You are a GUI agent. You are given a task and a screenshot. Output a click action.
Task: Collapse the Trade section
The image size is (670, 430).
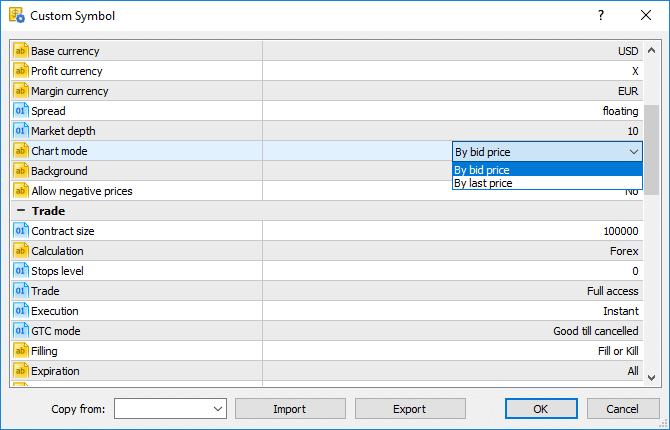coord(19,211)
